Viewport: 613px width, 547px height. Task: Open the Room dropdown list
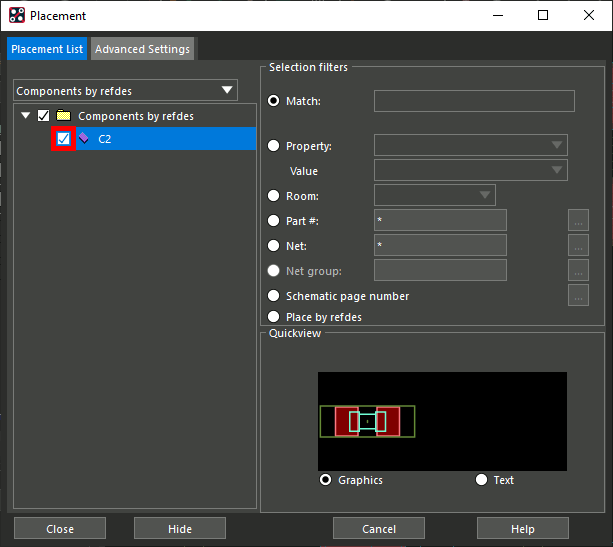click(x=435, y=195)
